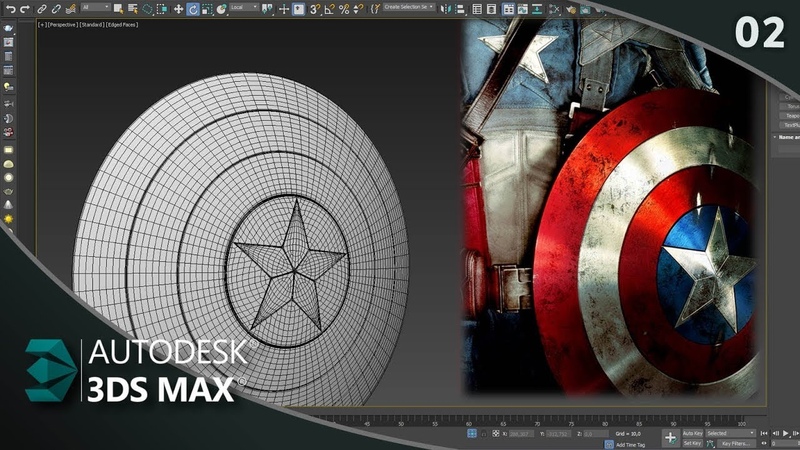Select the Select and Rotate tool

point(193,9)
